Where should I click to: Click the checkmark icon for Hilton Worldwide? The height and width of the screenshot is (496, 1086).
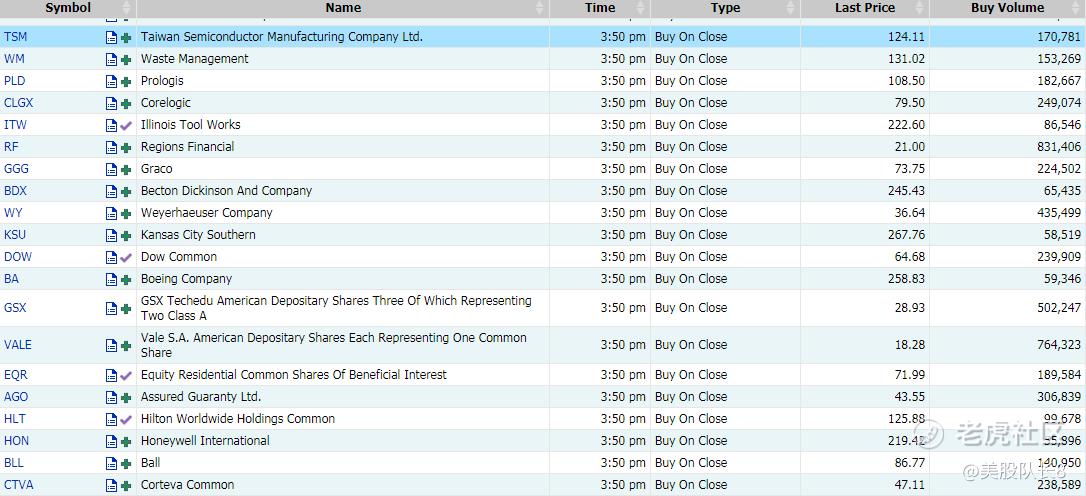[x=125, y=420]
